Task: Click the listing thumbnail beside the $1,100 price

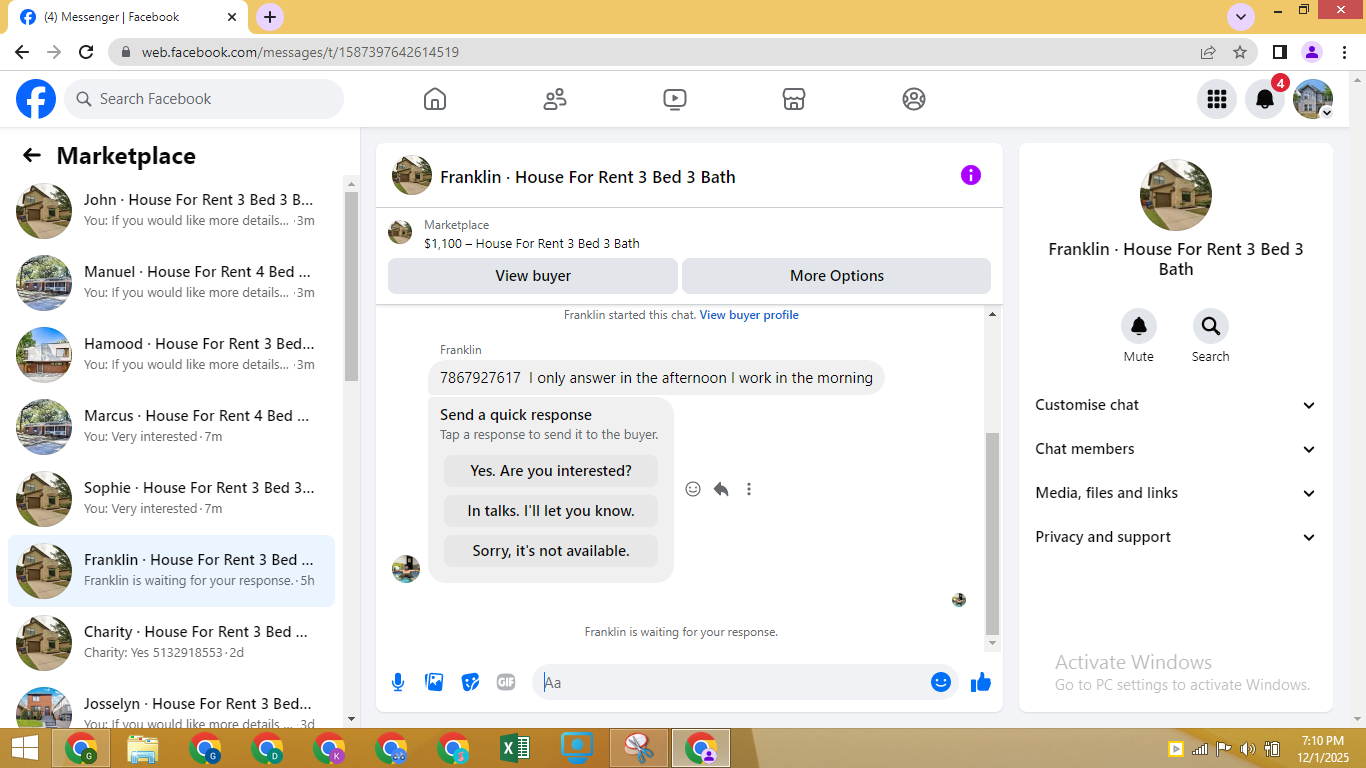Action: click(x=400, y=232)
